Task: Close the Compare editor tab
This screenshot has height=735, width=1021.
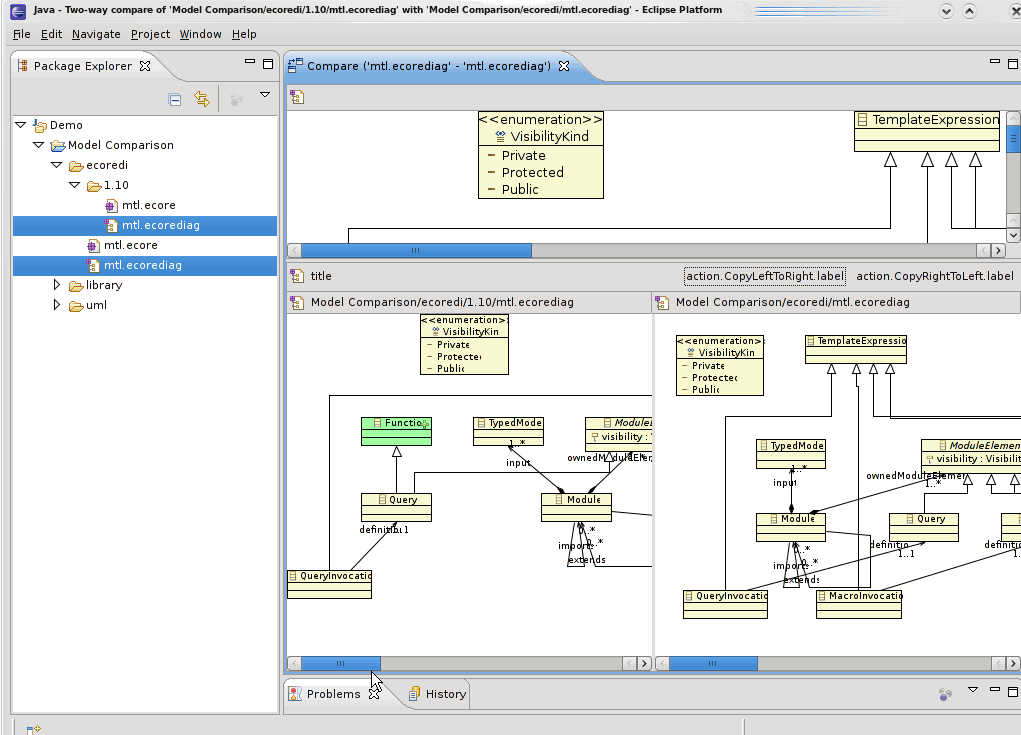Action: (x=564, y=66)
